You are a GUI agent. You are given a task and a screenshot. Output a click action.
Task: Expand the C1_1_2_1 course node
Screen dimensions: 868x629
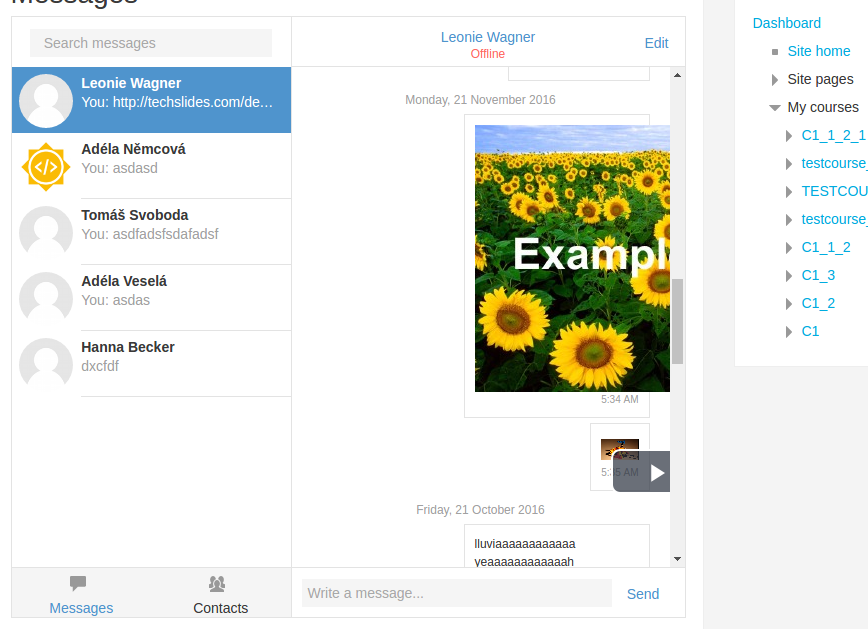(x=789, y=136)
